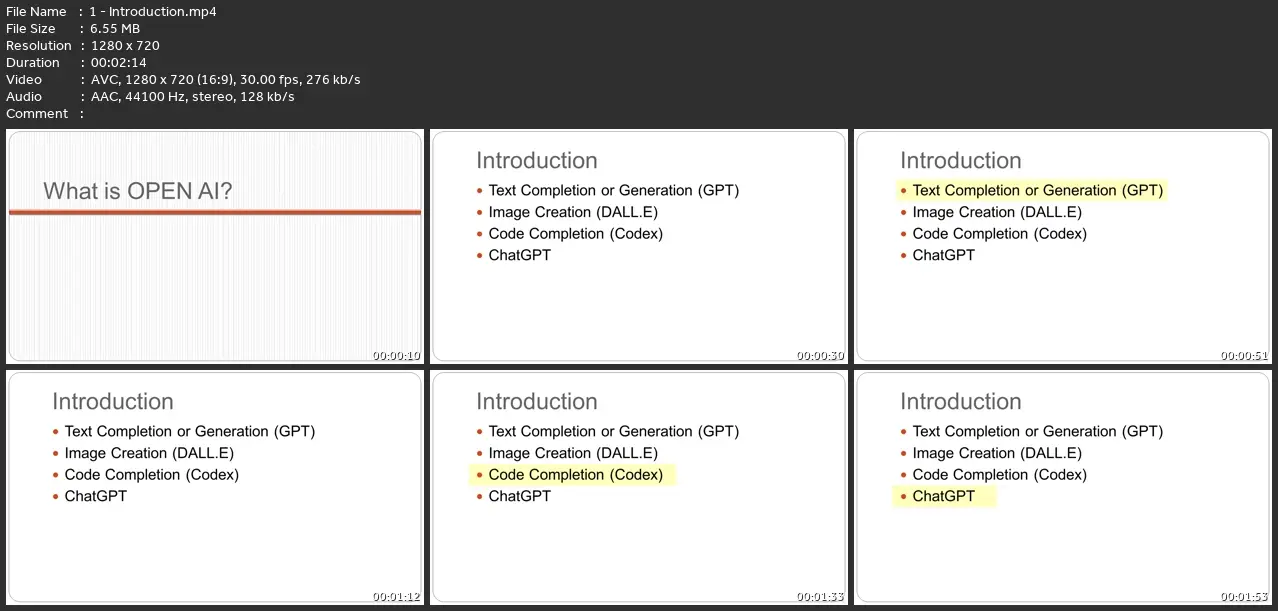Click 'Image Creation (DALL.E)' in the 00:01:33 slide
The image size is (1278, 611).
574,453
